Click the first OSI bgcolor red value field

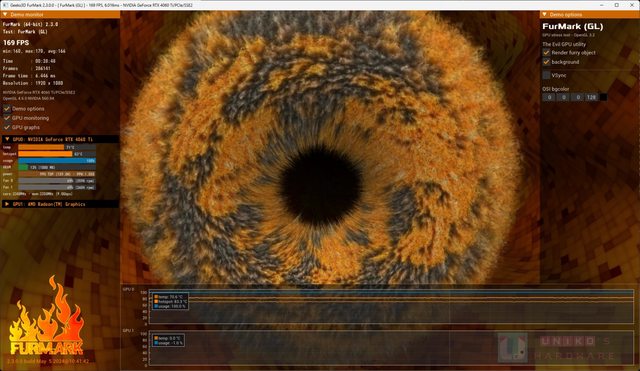pos(549,97)
